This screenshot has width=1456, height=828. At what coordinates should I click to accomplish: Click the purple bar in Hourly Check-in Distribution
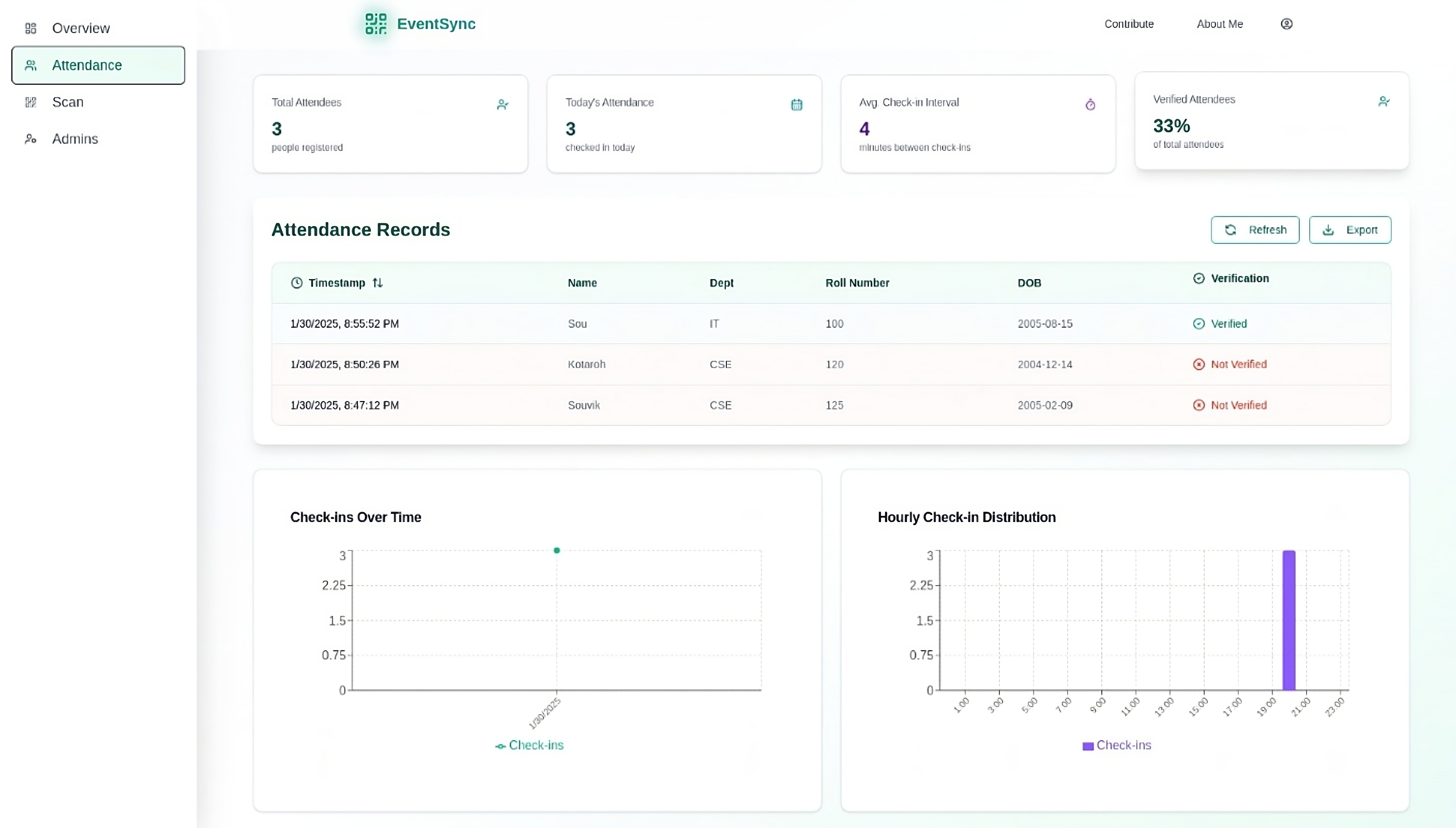(x=1289, y=620)
